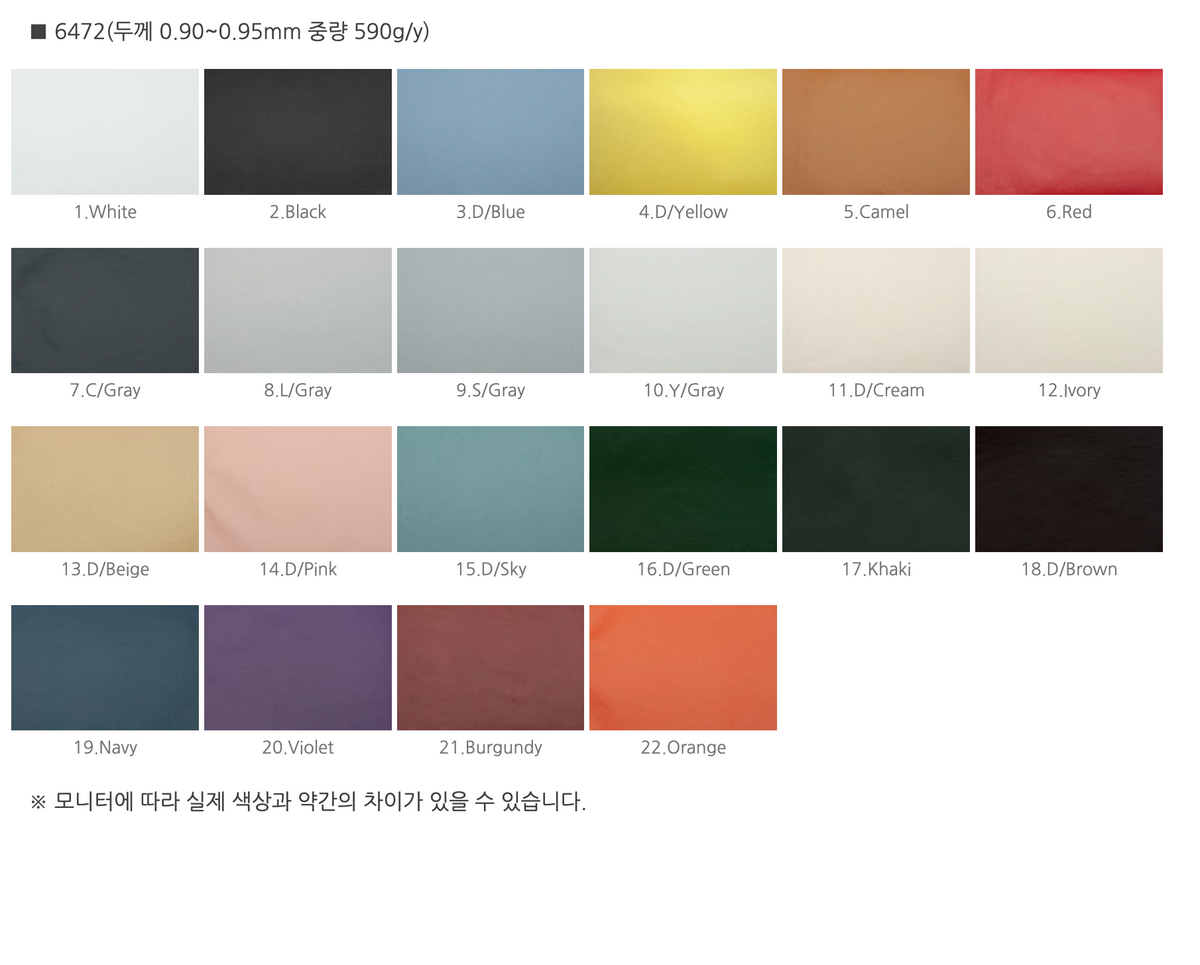Viewport: 1200px width, 965px height.
Task: Click the 16.D/Green swatch
Action: point(683,489)
